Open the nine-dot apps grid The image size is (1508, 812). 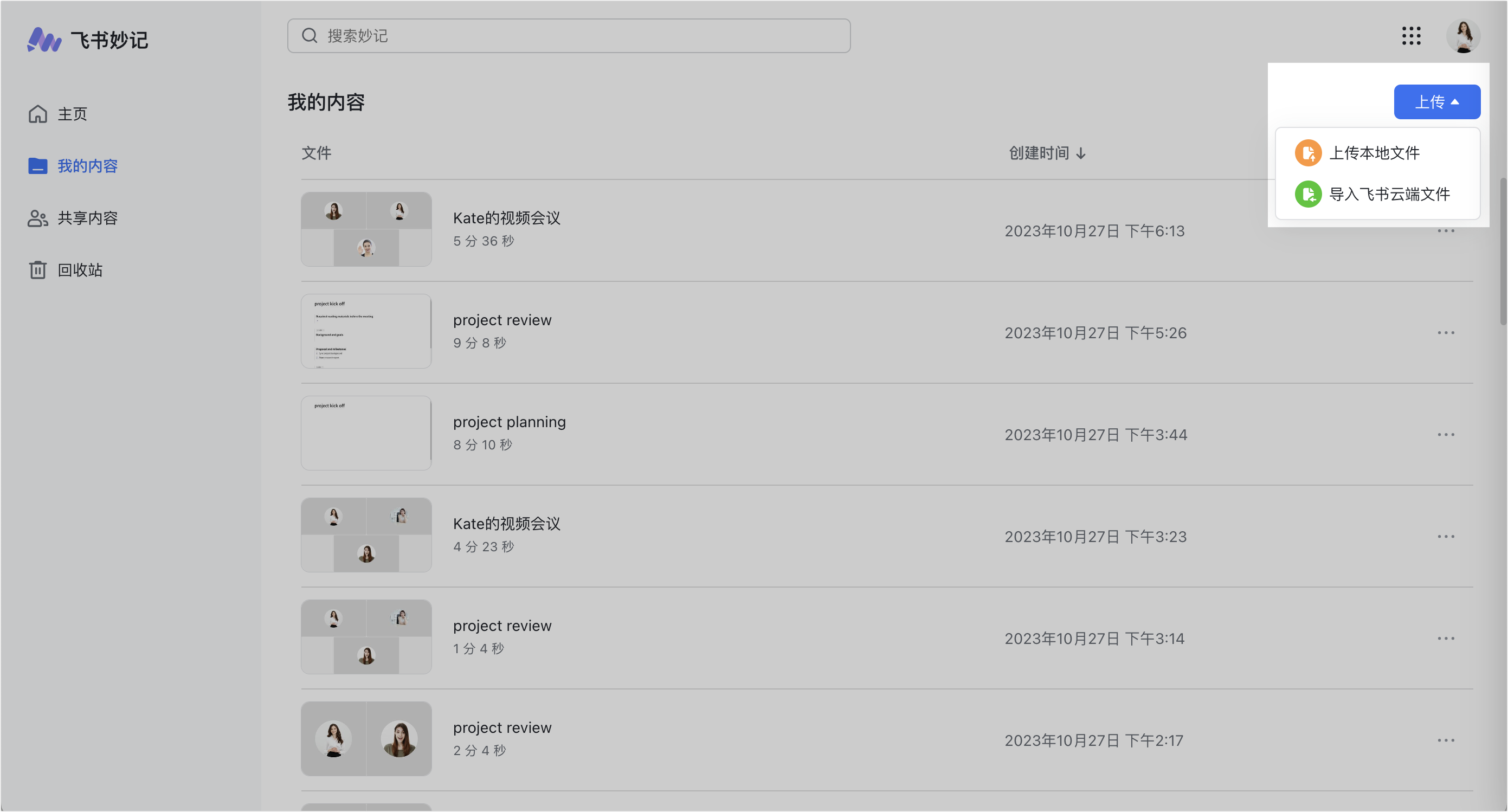tap(1411, 36)
